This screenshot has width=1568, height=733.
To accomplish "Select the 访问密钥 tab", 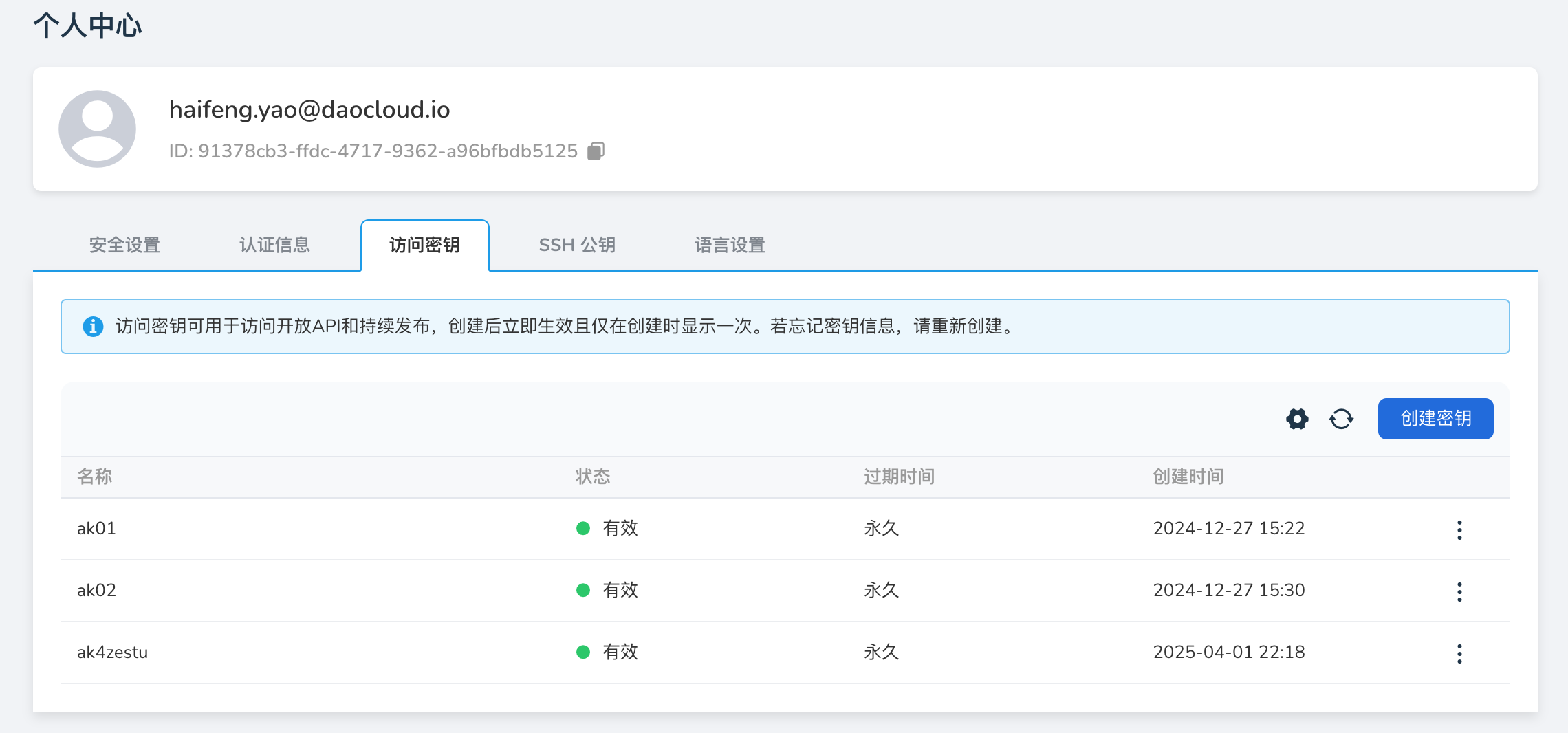I will (424, 245).
